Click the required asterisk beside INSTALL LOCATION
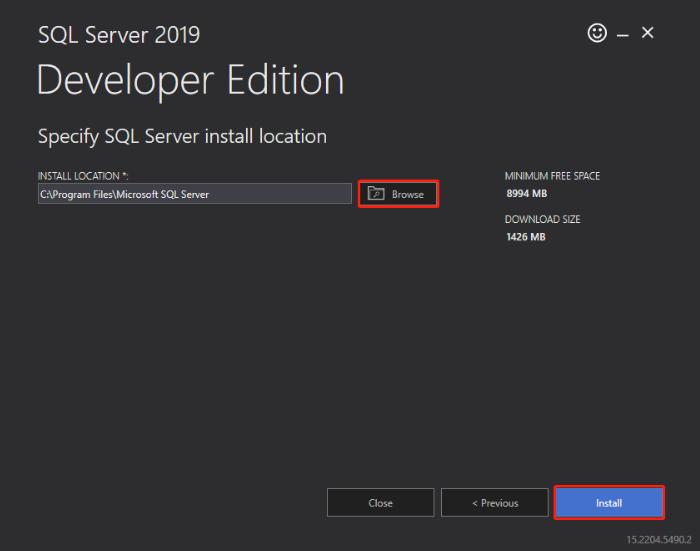This screenshot has width=700, height=551. (x=124, y=175)
